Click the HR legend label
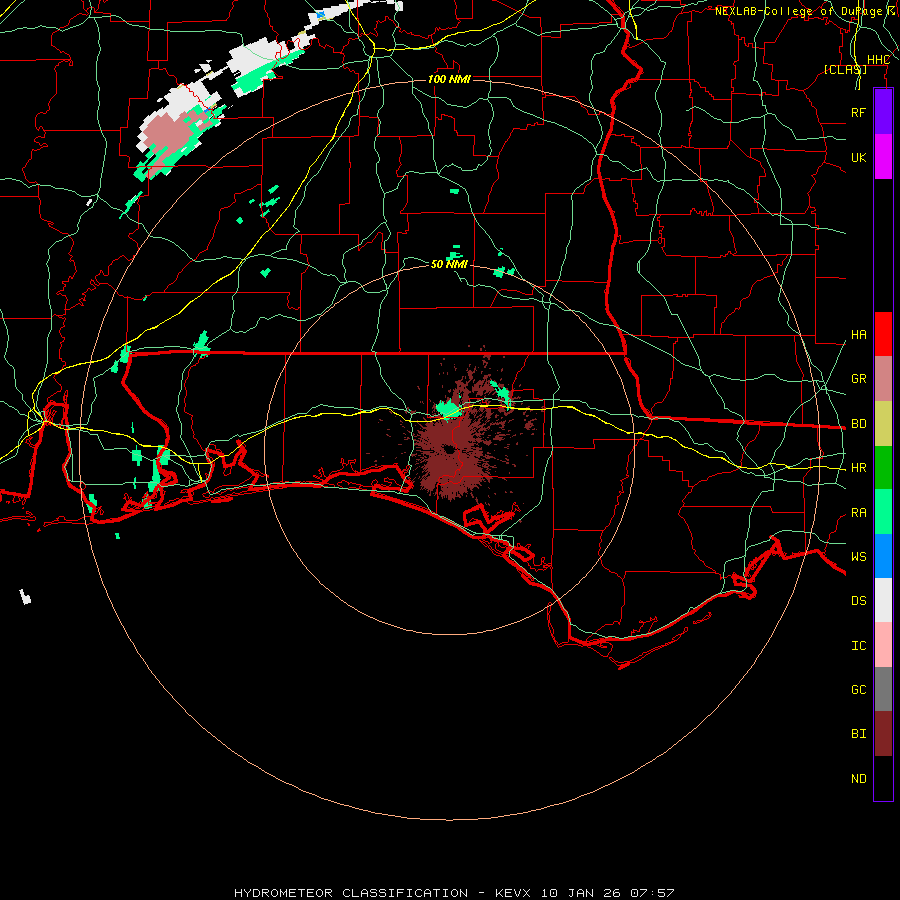 [858, 468]
